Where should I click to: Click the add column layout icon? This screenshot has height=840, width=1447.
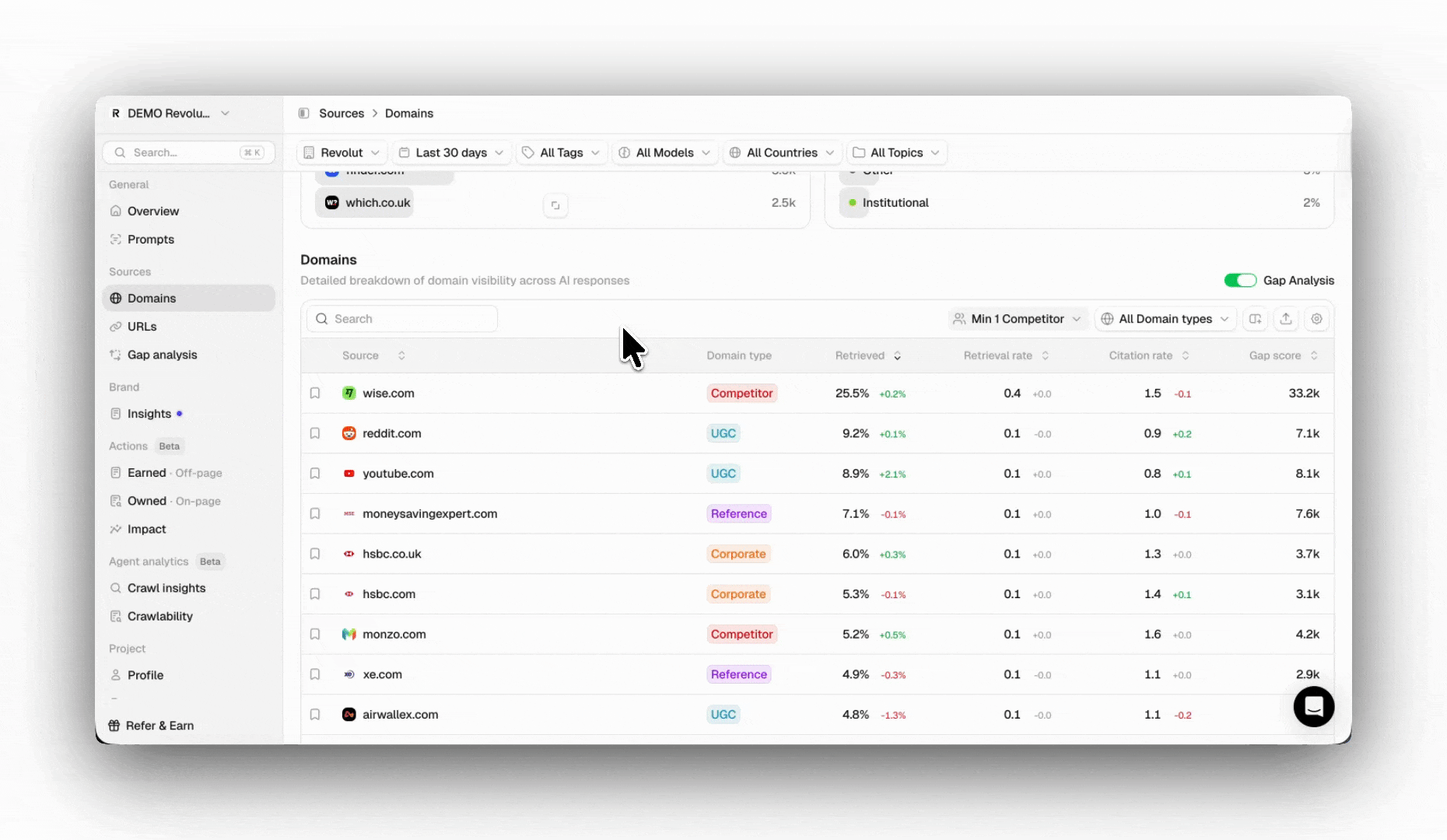1255,319
